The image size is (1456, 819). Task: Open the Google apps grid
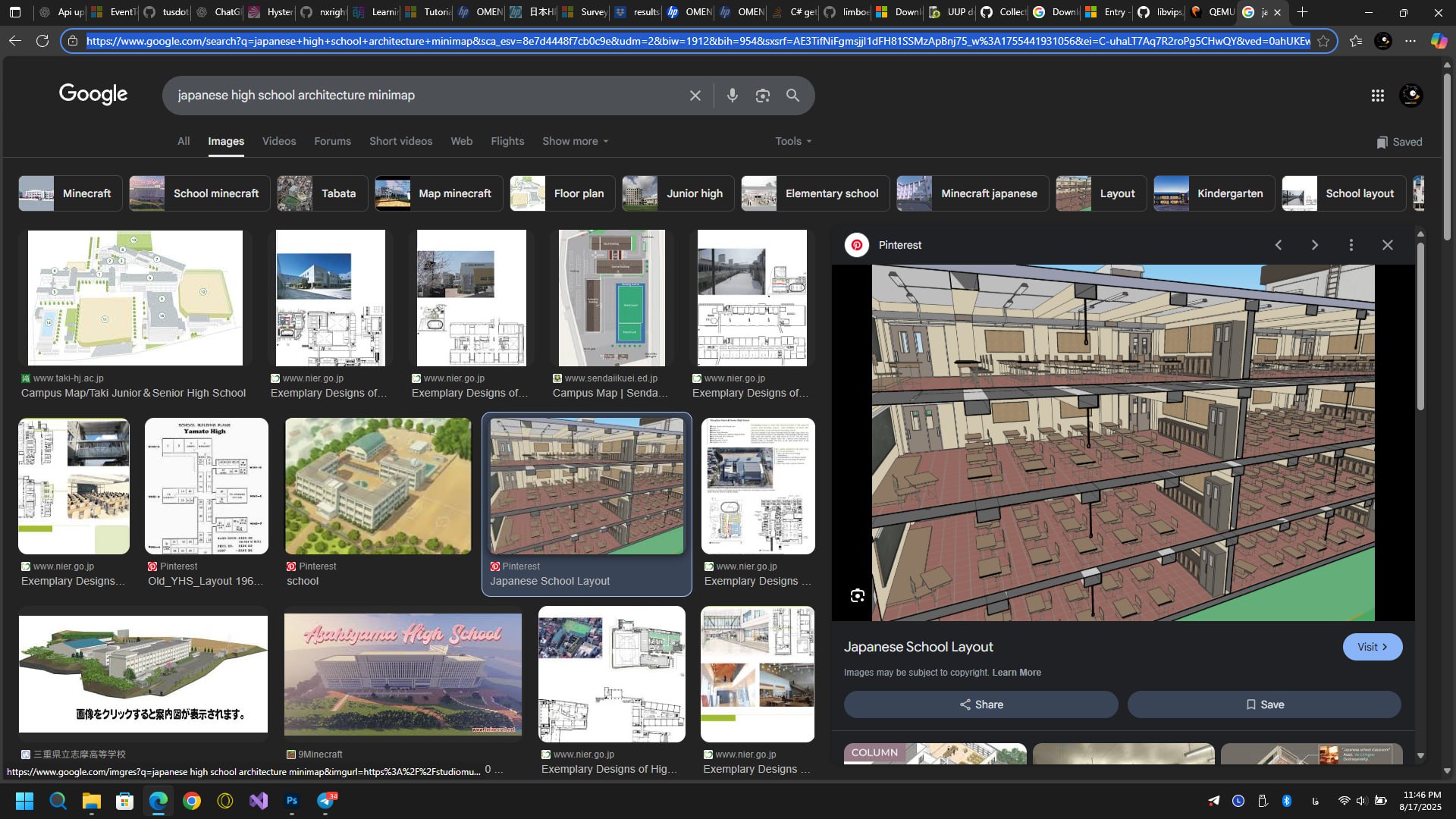coord(1377,96)
